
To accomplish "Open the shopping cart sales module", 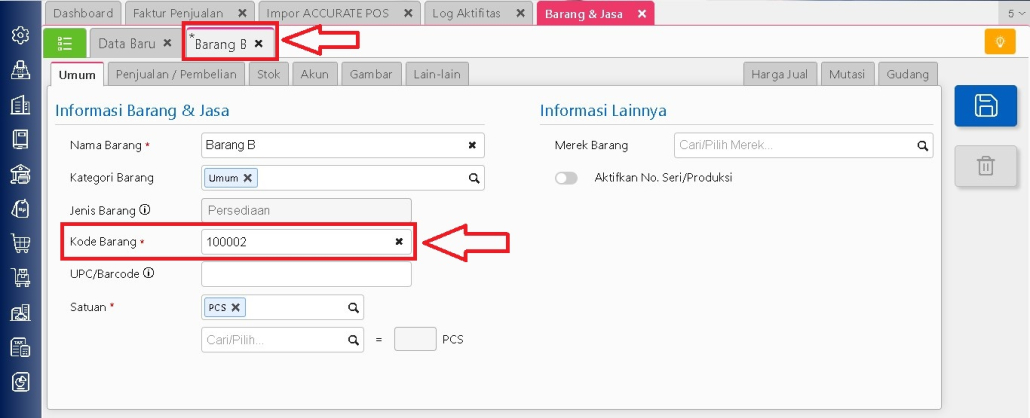I will [x=19, y=242].
